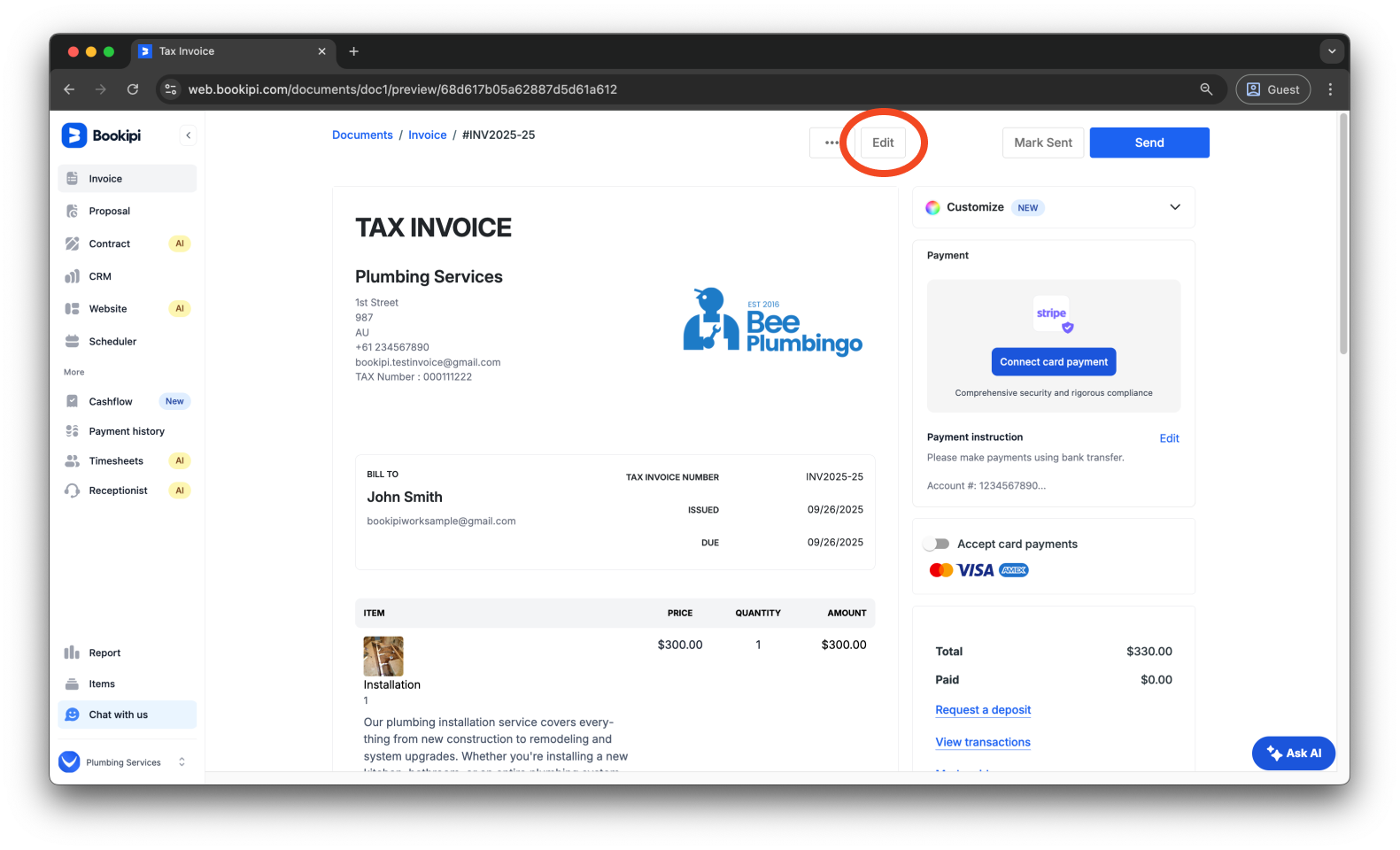Click bookipiworksample@gmail.com client email
This screenshot has width=1400, height=850.
[x=441, y=522]
